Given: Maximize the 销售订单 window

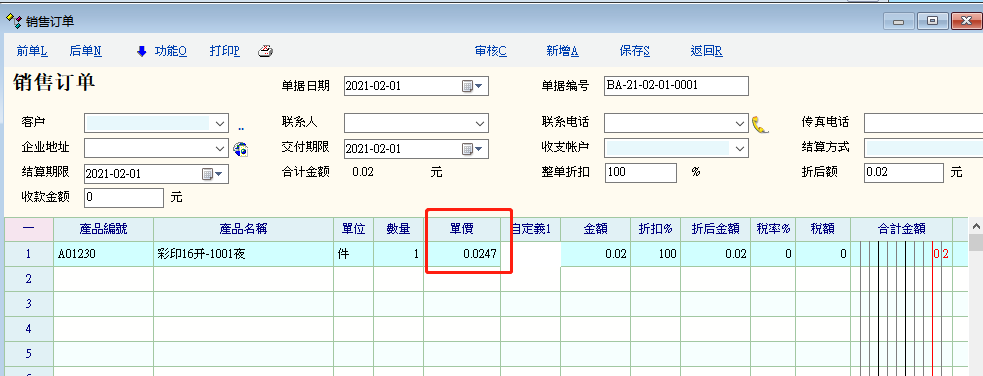Looking at the screenshot, I should tap(933, 21).
